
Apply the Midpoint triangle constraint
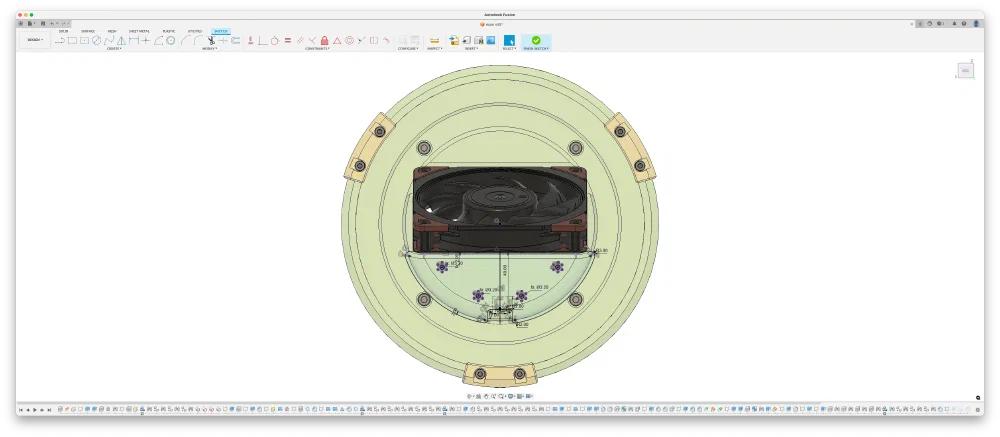point(337,40)
